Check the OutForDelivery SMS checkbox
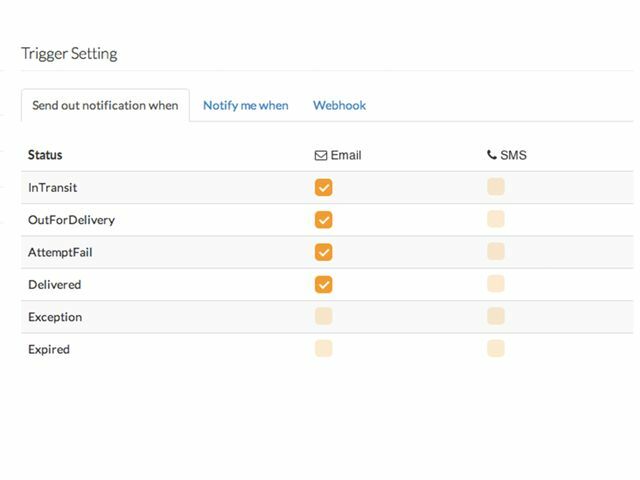This screenshot has width=640, height=480. 495,220
